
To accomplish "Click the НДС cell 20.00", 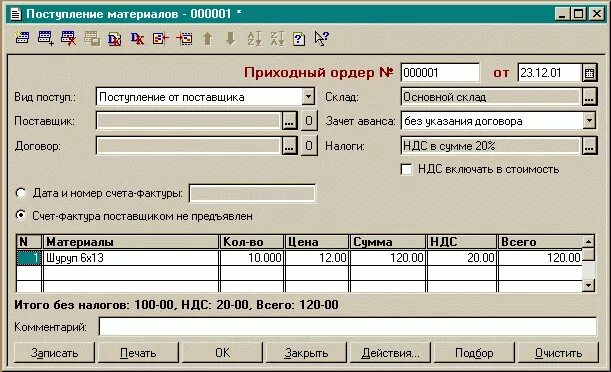I will coord(462,258).
